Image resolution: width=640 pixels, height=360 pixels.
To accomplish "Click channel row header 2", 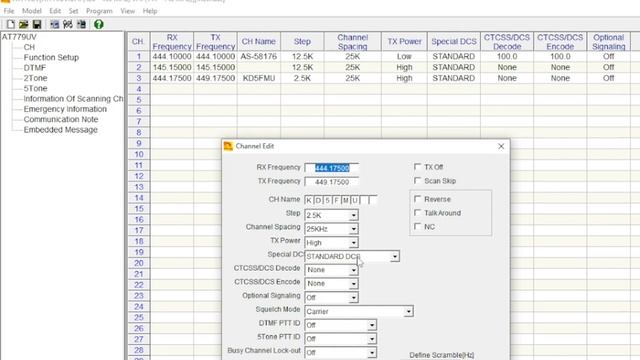I will pyautogui.click(x=139, y=67).
